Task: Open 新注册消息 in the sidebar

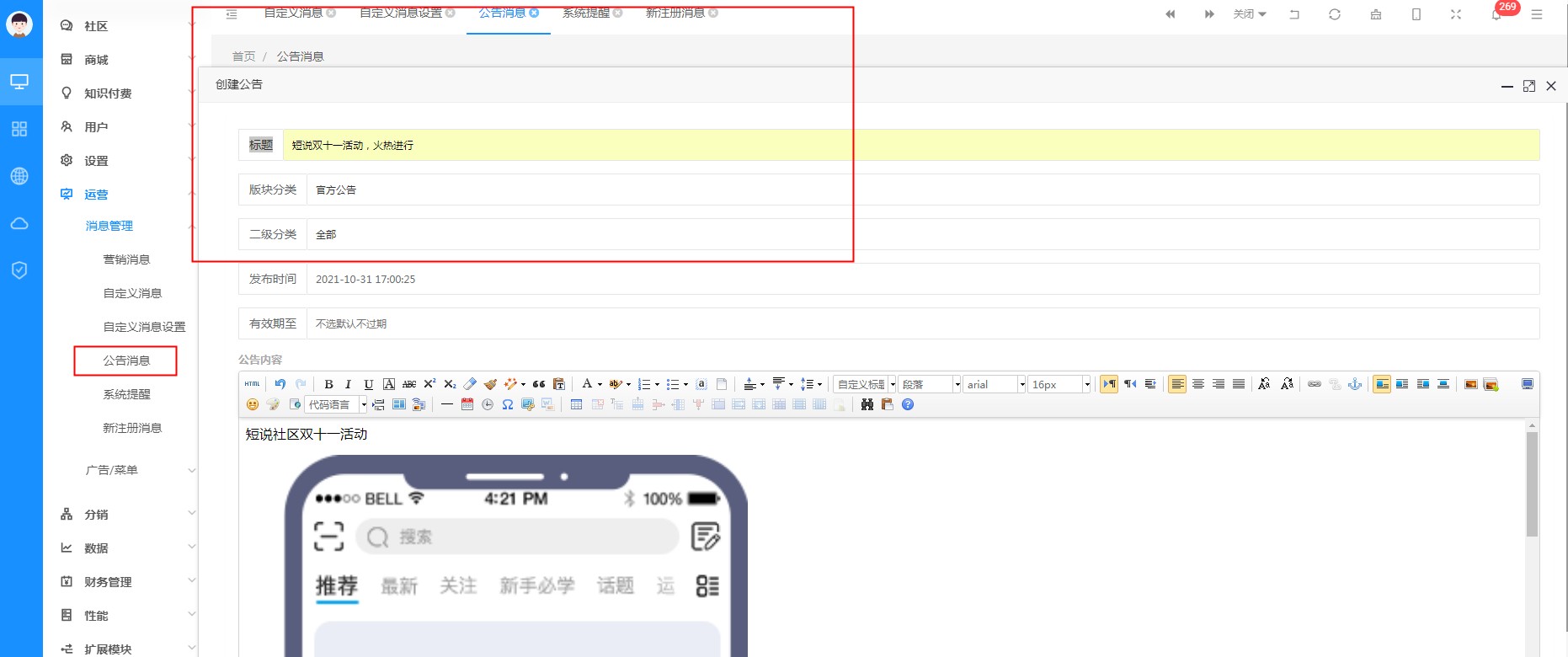Action: [x=132, y=428]
